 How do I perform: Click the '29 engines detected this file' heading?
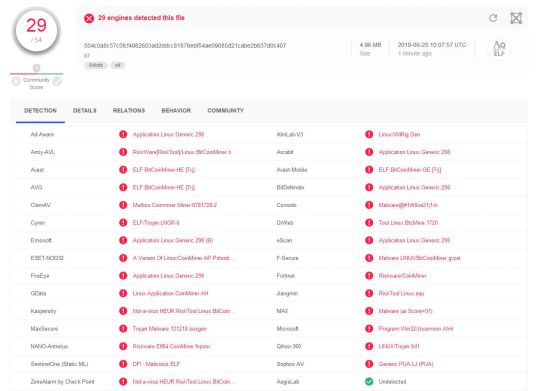coord(141,18)
